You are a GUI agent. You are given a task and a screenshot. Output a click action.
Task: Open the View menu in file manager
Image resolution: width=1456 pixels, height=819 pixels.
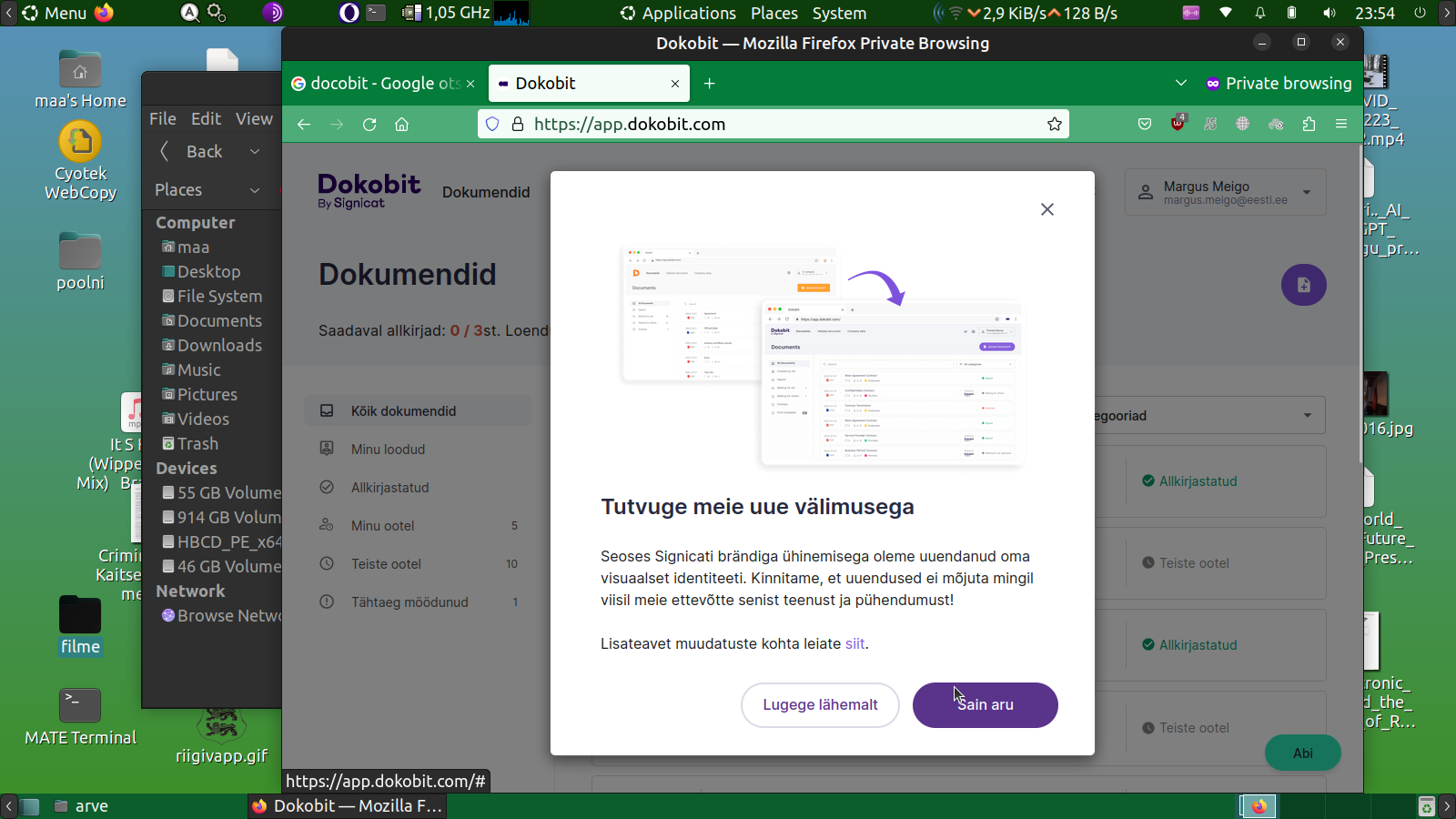(x=254, y=119)
